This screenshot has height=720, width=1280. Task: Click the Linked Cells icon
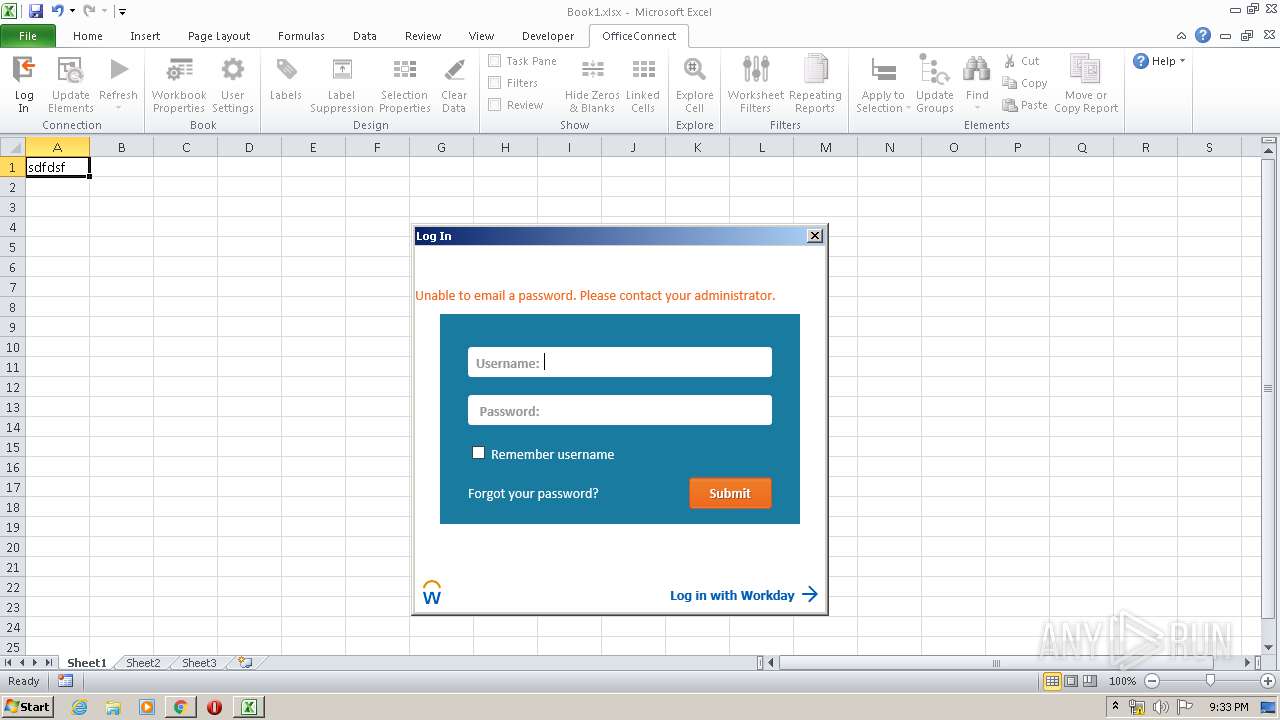(643, 70)
